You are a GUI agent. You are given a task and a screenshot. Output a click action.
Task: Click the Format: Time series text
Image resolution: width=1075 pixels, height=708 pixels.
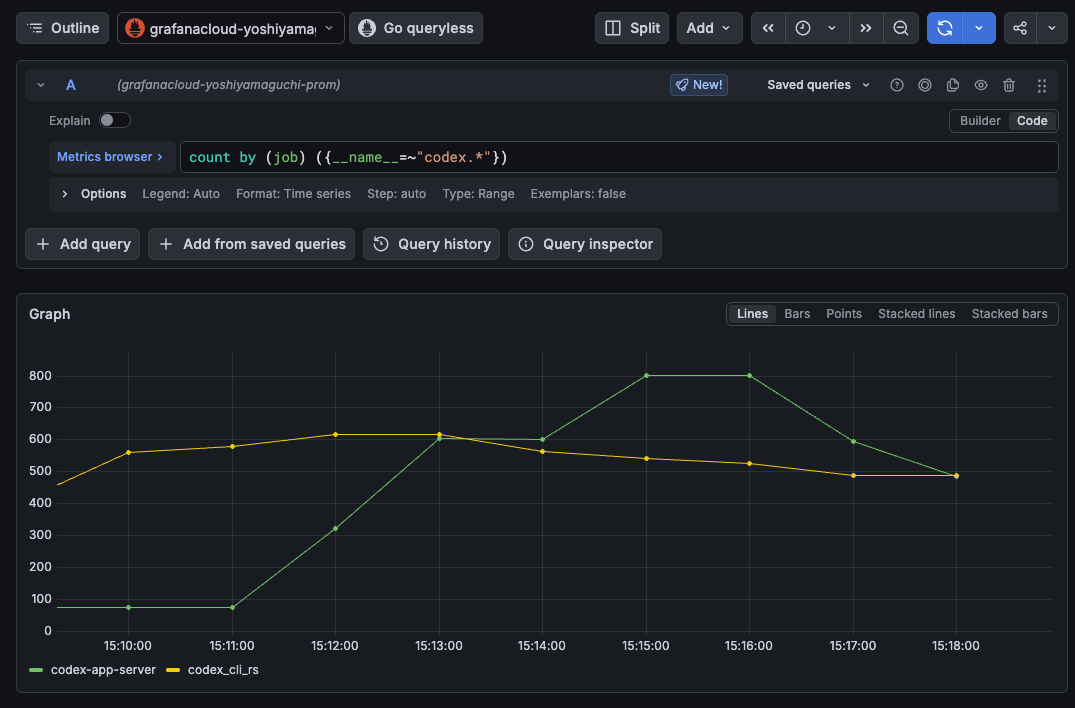tap(293, 194)
